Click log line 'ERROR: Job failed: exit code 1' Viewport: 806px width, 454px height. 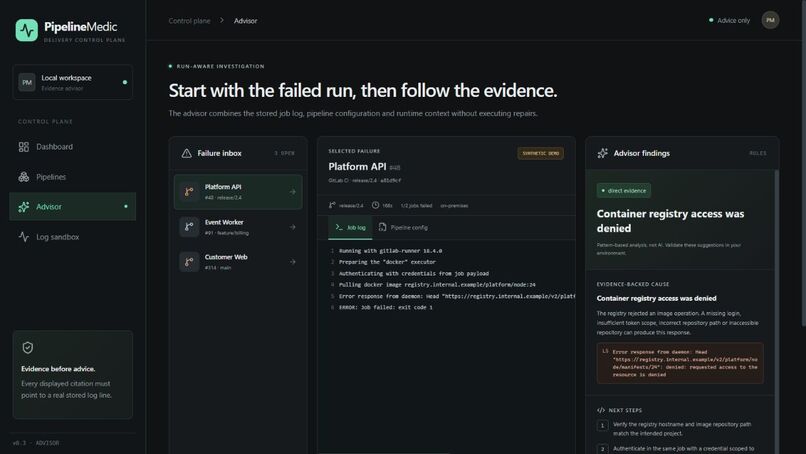click(x=386, y=307)
